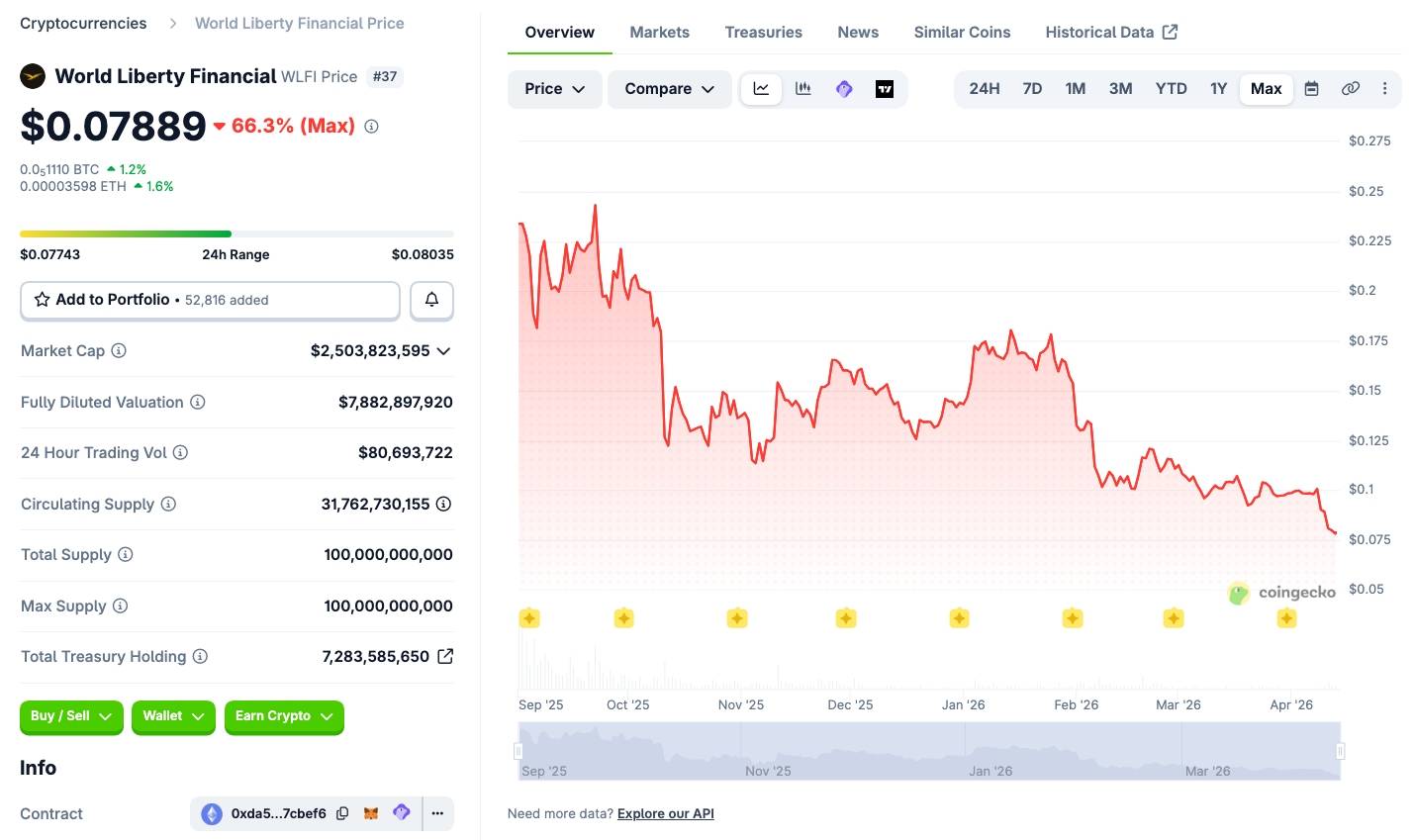Open the Similar Coins tab
The height and width of the screenshot is (840, 1414).
pyautogui.click(x=962, y=33)
